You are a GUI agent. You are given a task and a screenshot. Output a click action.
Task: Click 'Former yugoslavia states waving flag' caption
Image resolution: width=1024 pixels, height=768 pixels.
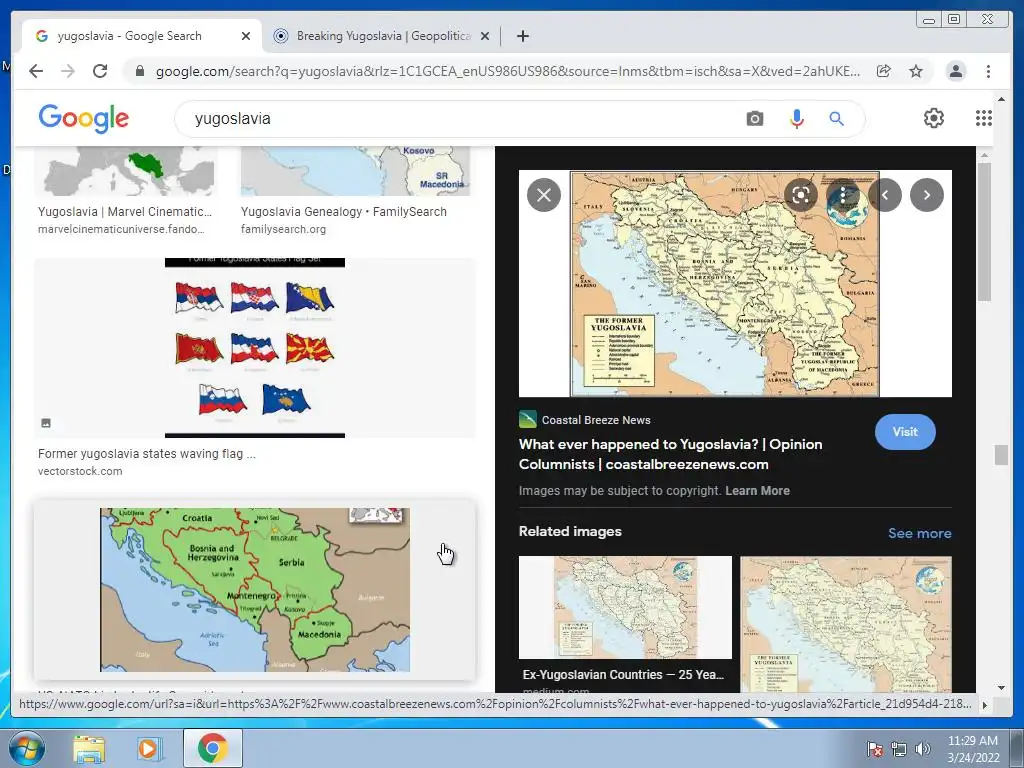pyautogui.click(x=146, y=453)
